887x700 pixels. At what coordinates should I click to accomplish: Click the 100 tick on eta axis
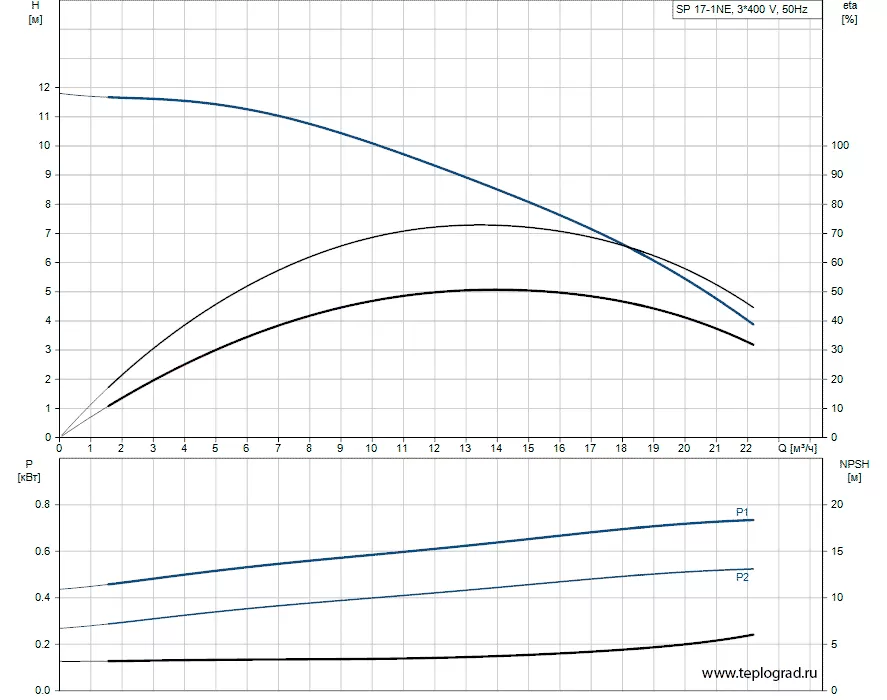click(x=840, y=145)
